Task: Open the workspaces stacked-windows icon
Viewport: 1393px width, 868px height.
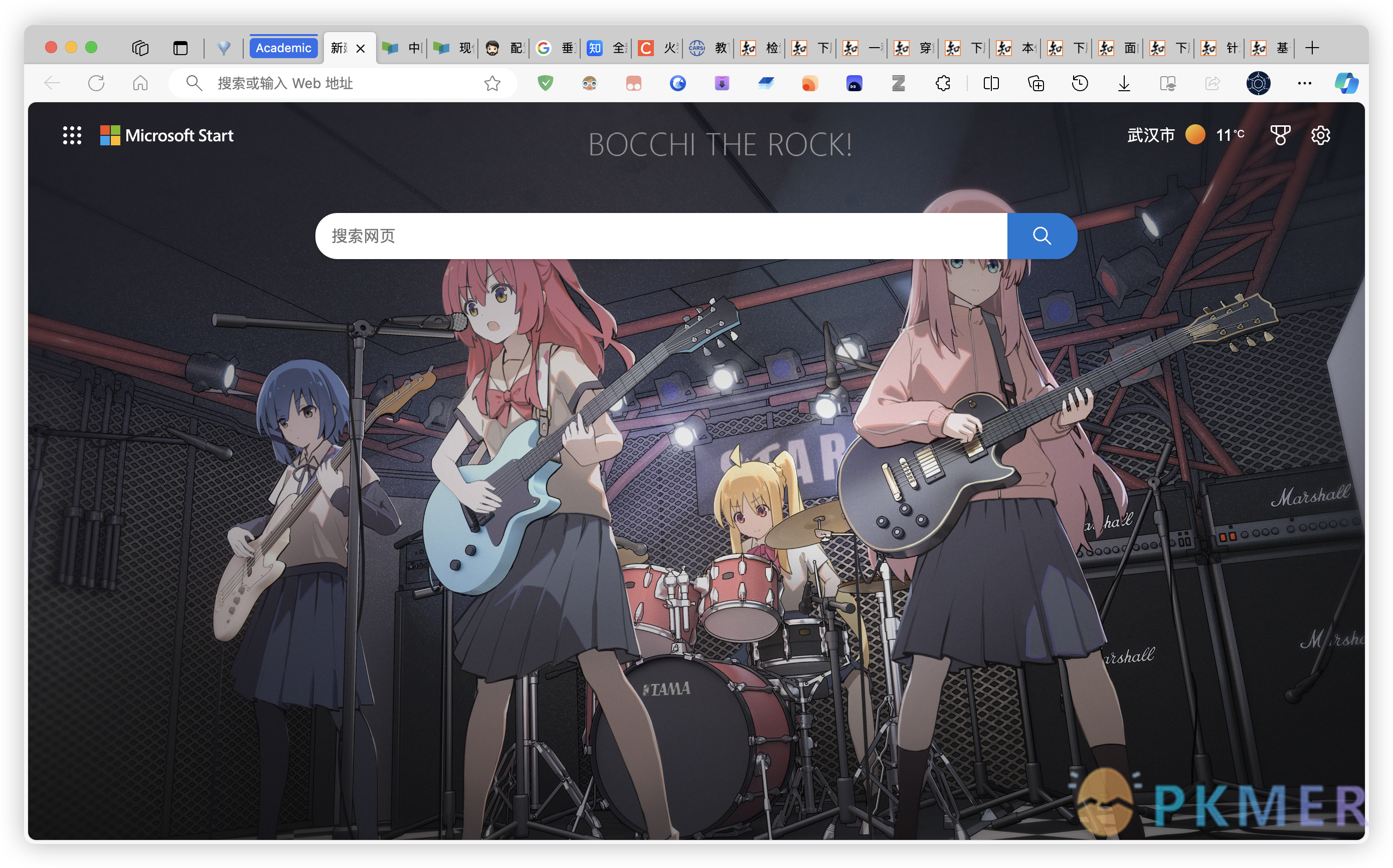Action: 140,48
